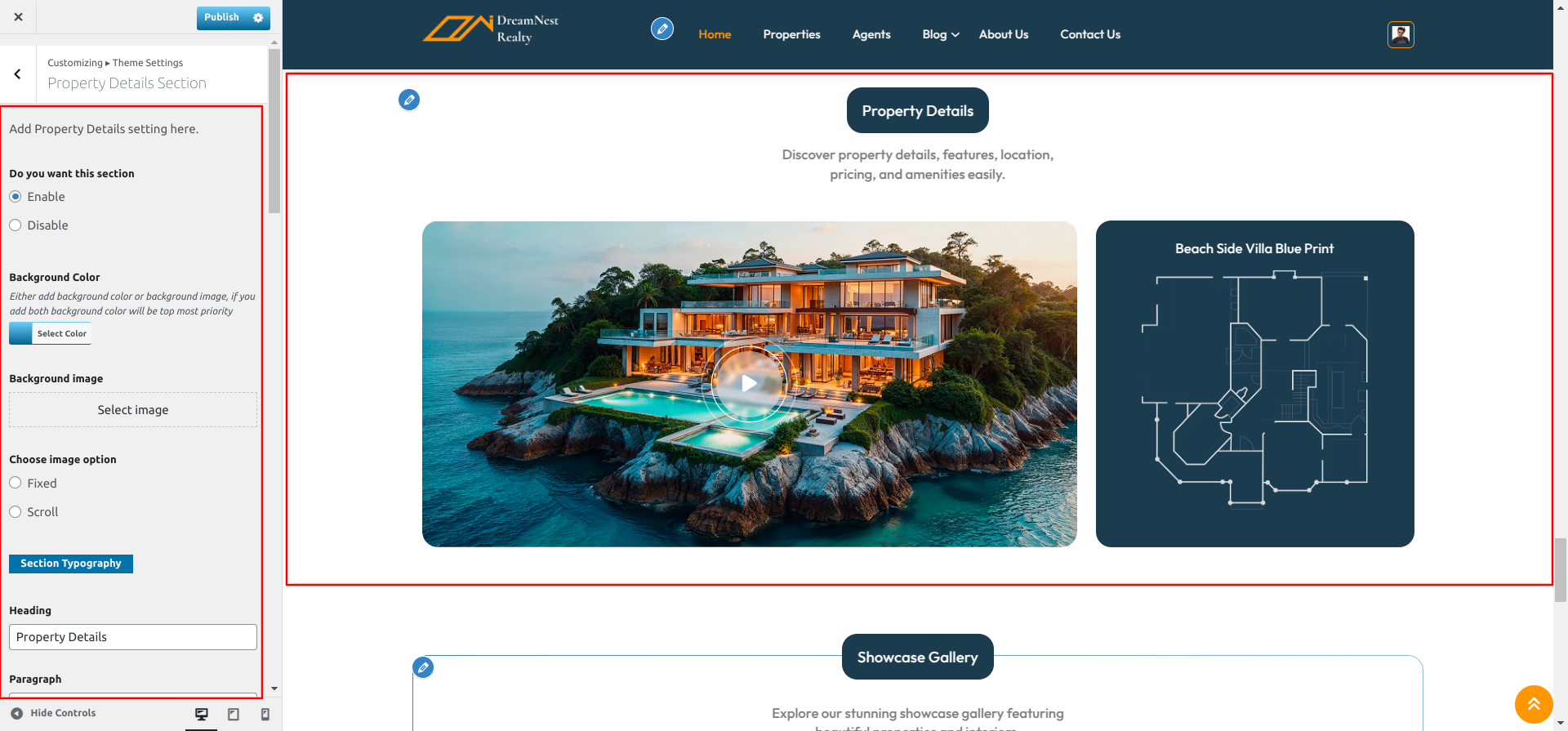Click the orange scroll-to-top arrow button
This screenshot has width=1568, height=731.
[x=1534, y=704]
